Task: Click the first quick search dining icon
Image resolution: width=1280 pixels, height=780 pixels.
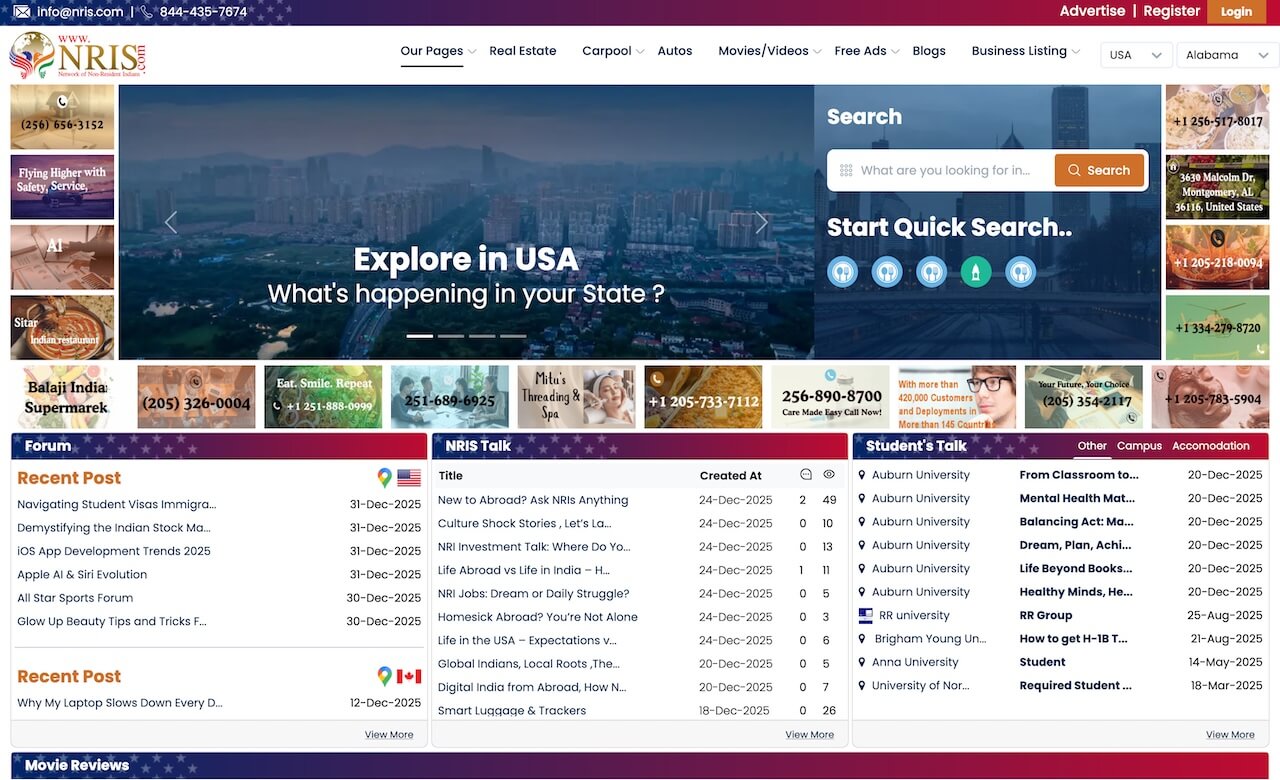Action: coord(843,272)
